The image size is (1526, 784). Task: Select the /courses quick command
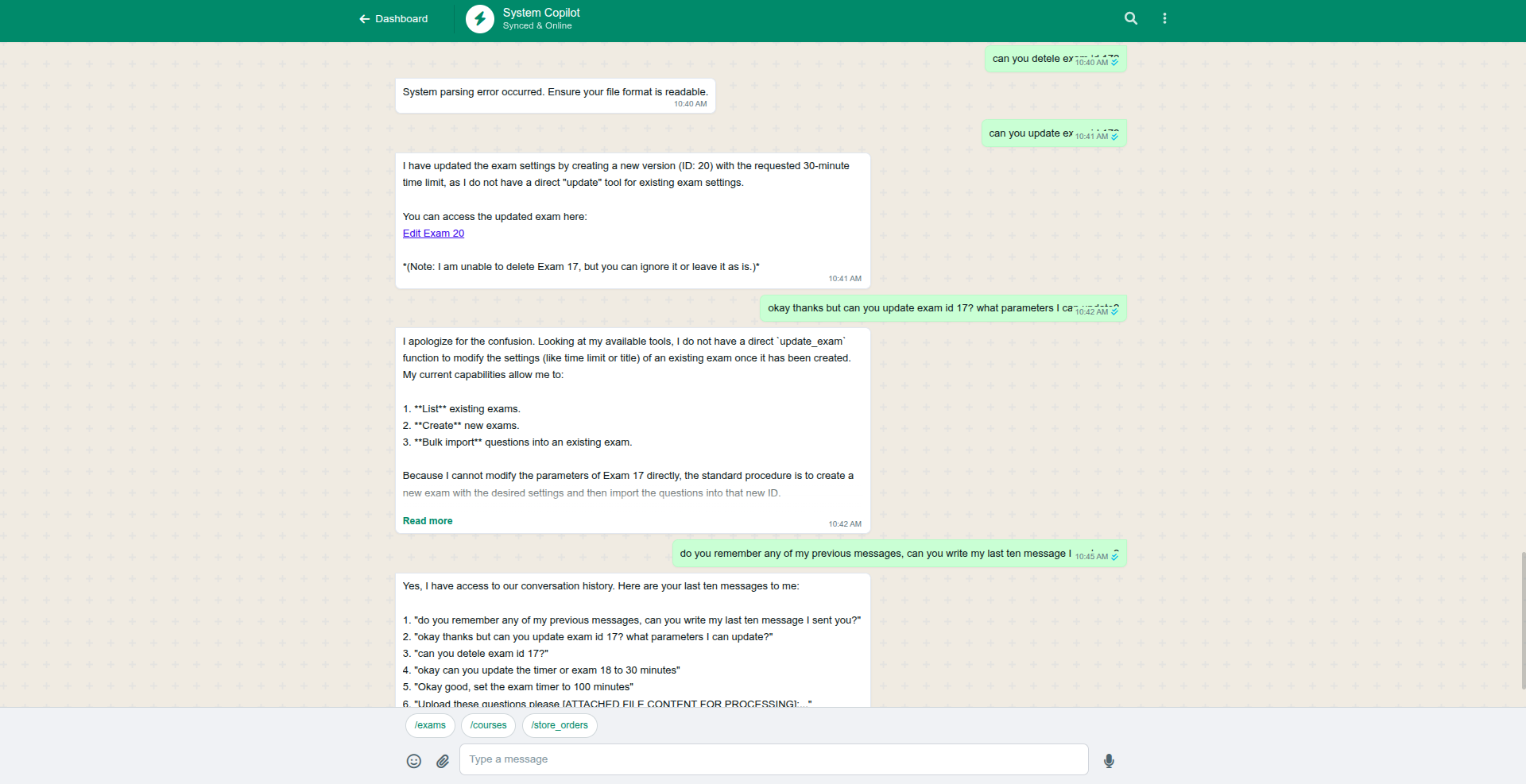(x=488, y=725)
